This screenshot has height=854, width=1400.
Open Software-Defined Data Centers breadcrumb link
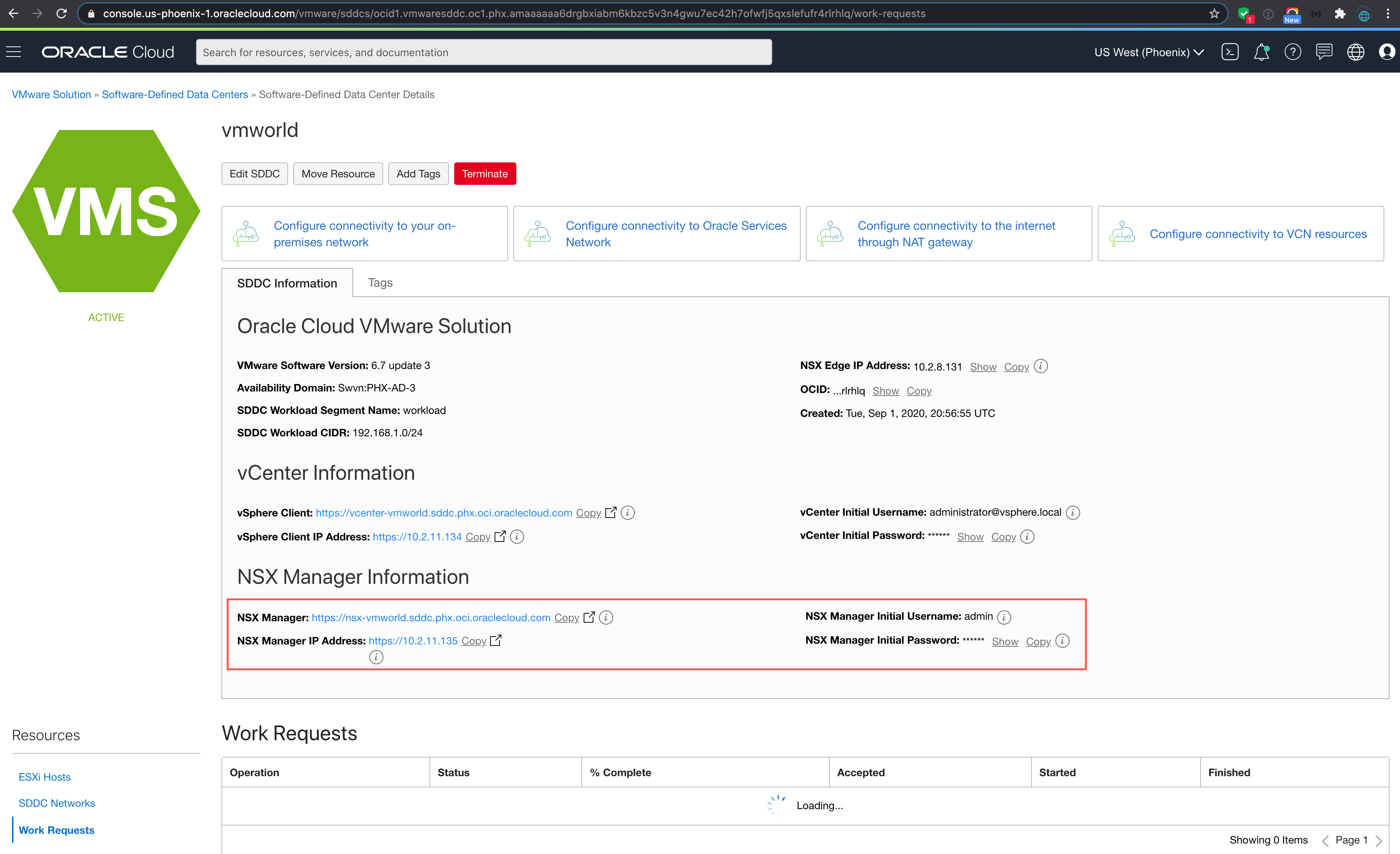coord(174,94)
